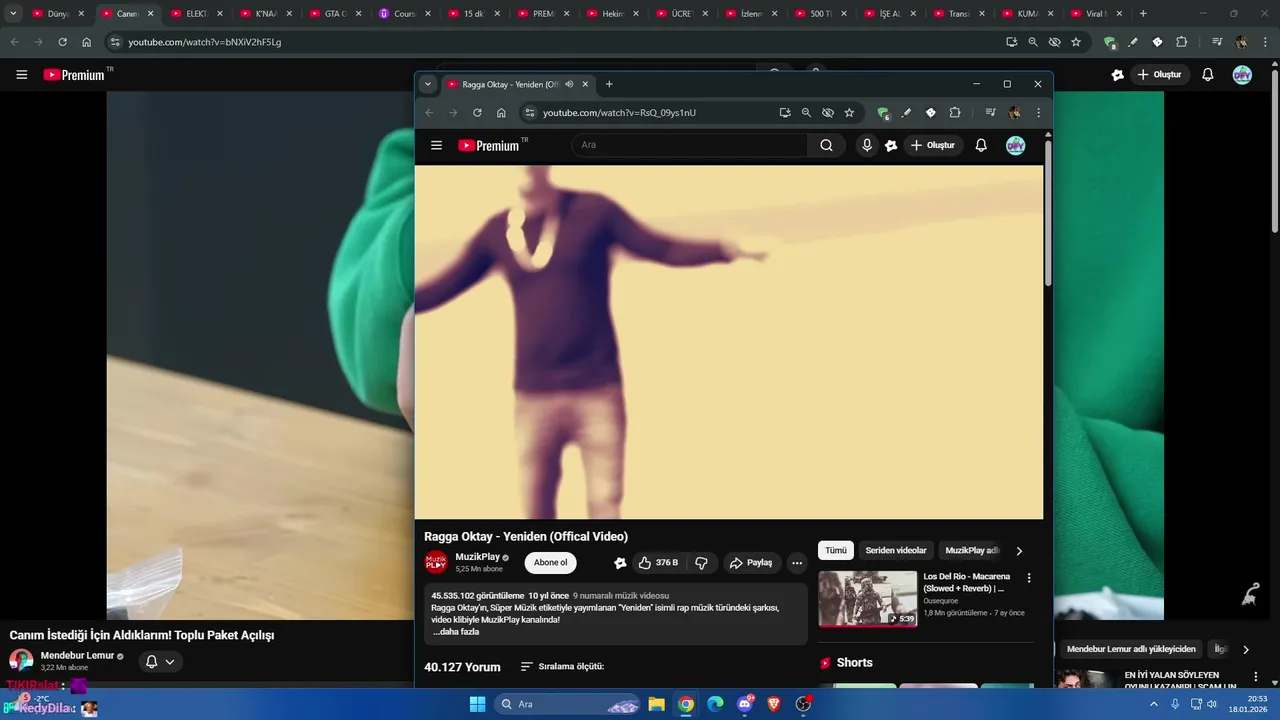
Task: Select the Seriden videolar chip
Action: [896, 551]
